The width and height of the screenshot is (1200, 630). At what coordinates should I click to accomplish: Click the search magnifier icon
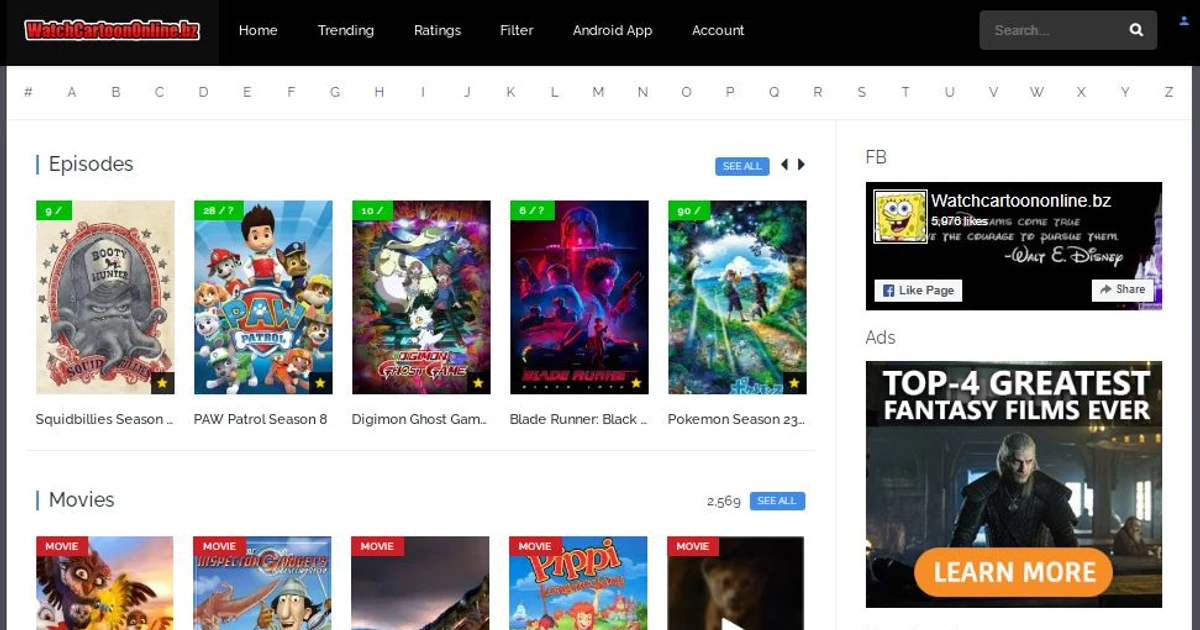(x=1136, y=30)
